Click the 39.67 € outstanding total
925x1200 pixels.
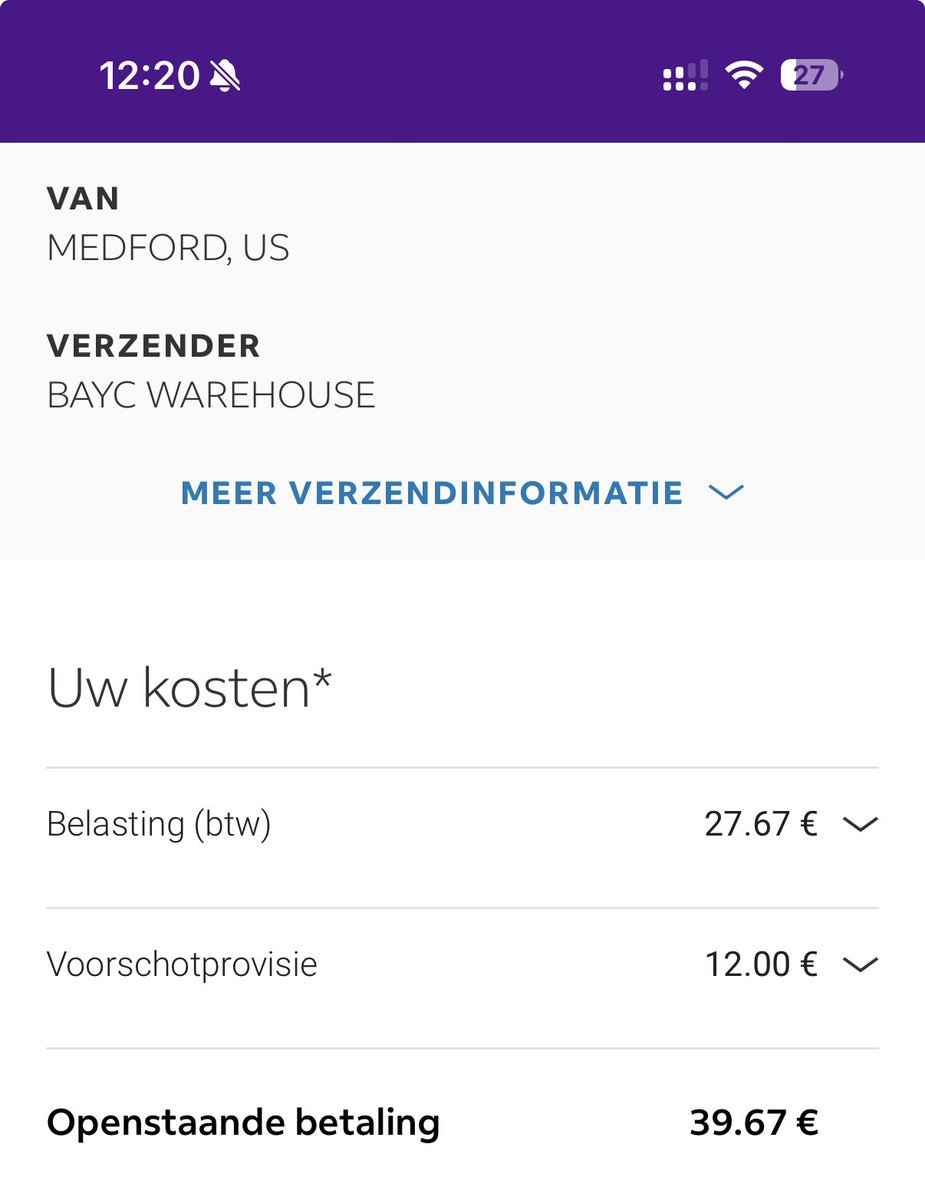coord(754,1123)
